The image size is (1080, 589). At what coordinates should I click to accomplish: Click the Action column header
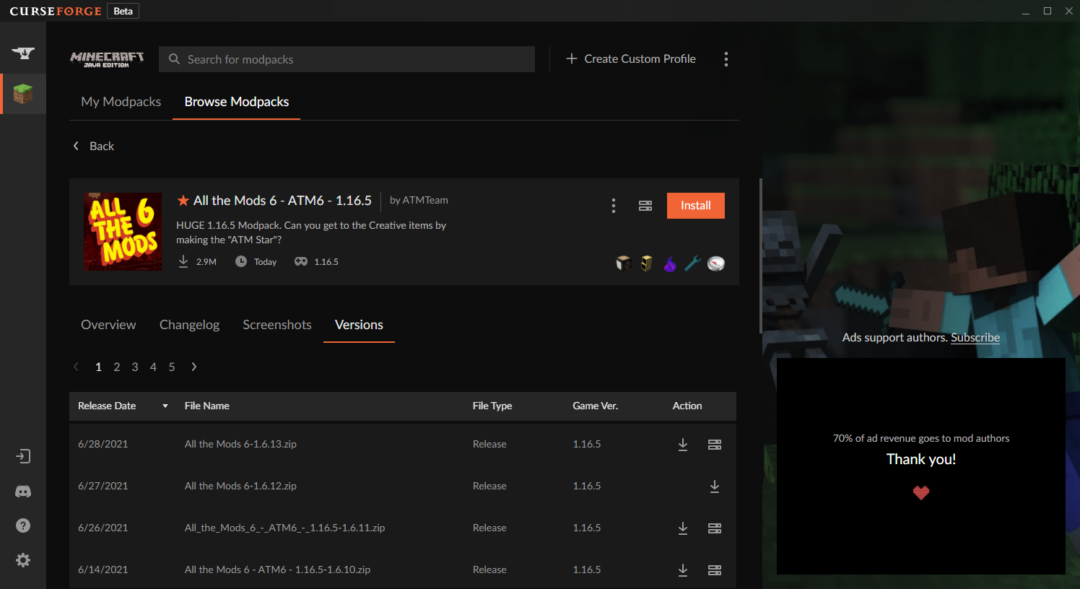click(x=687, y=406)
